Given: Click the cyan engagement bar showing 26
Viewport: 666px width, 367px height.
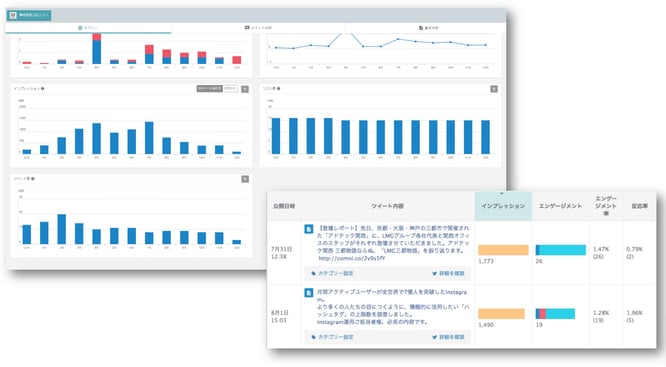Looking at the screenshot, I should click(561, 250).
